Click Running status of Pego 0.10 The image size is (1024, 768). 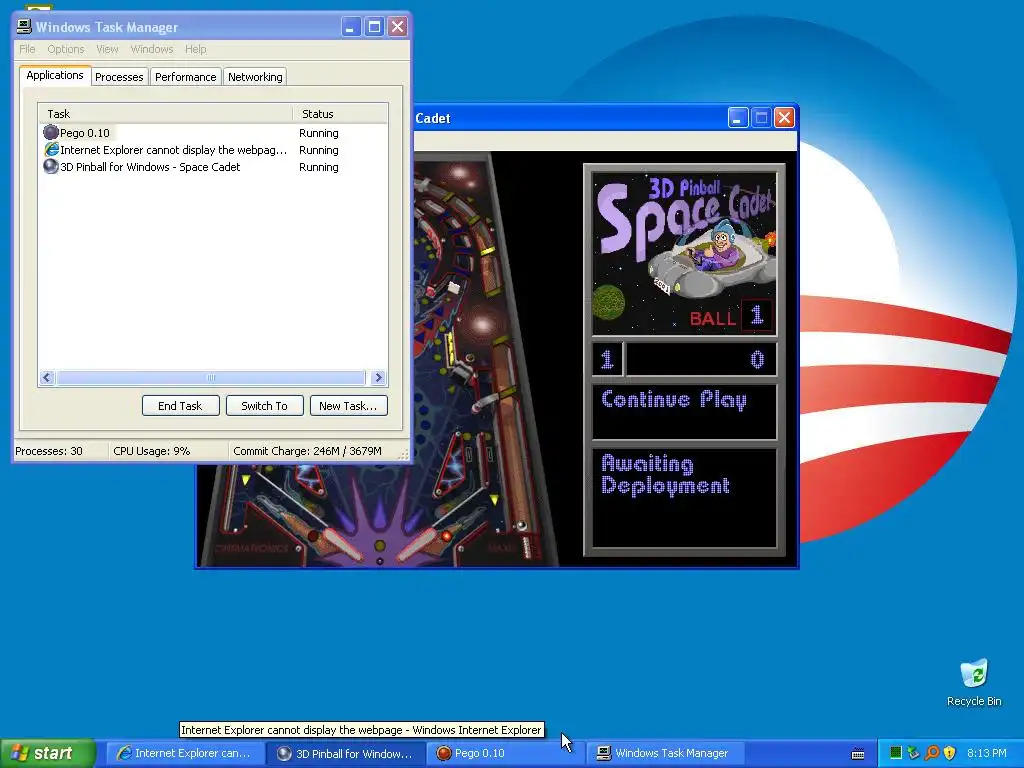[x=319, y=133]
